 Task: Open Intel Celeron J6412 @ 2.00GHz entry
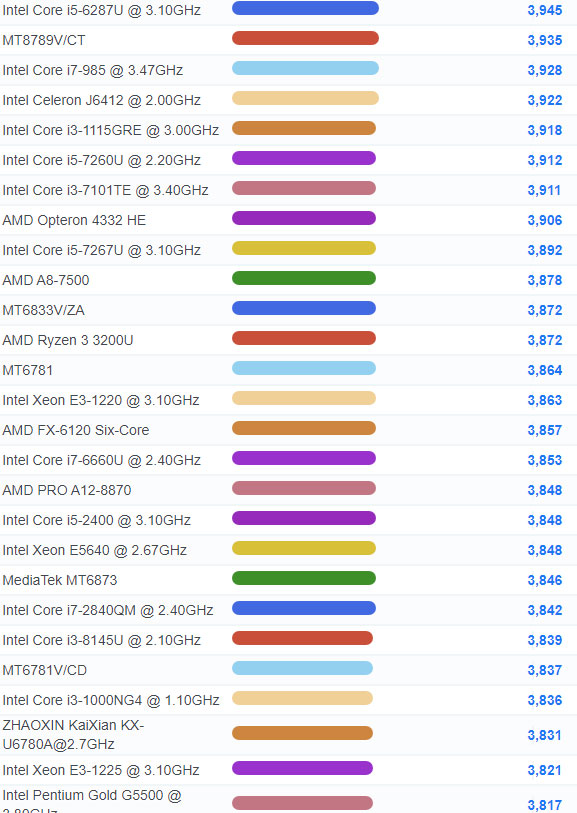[102, 101]
